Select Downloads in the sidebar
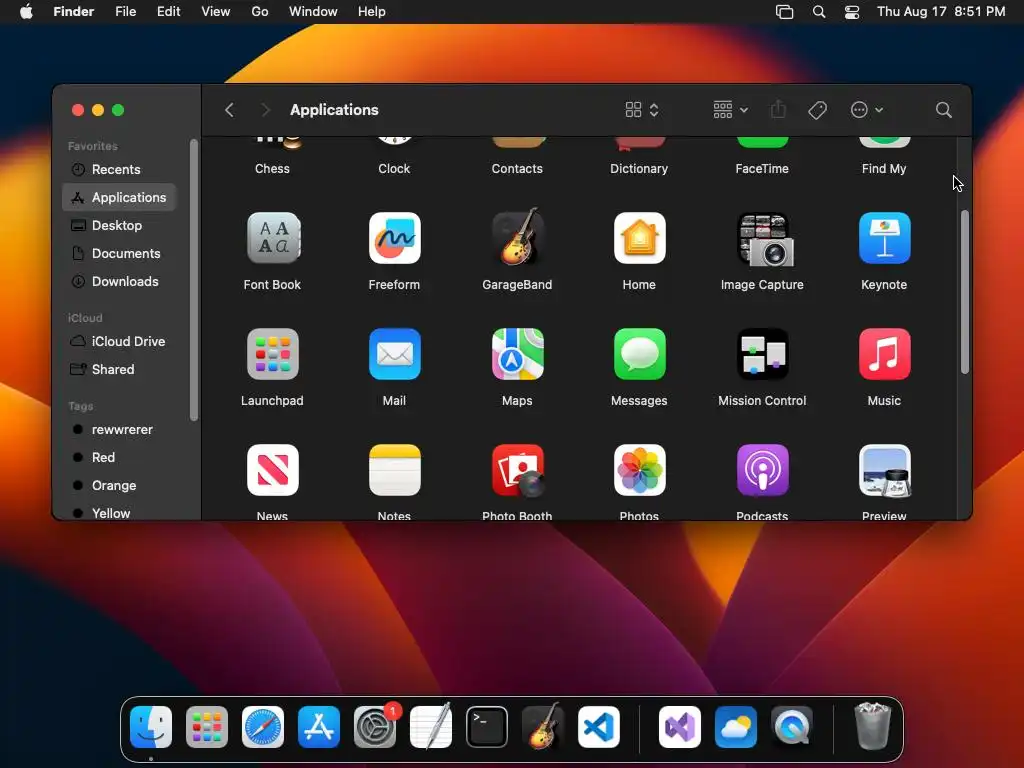The height and width of the screenshot is (768, 1024). point(120,281)
